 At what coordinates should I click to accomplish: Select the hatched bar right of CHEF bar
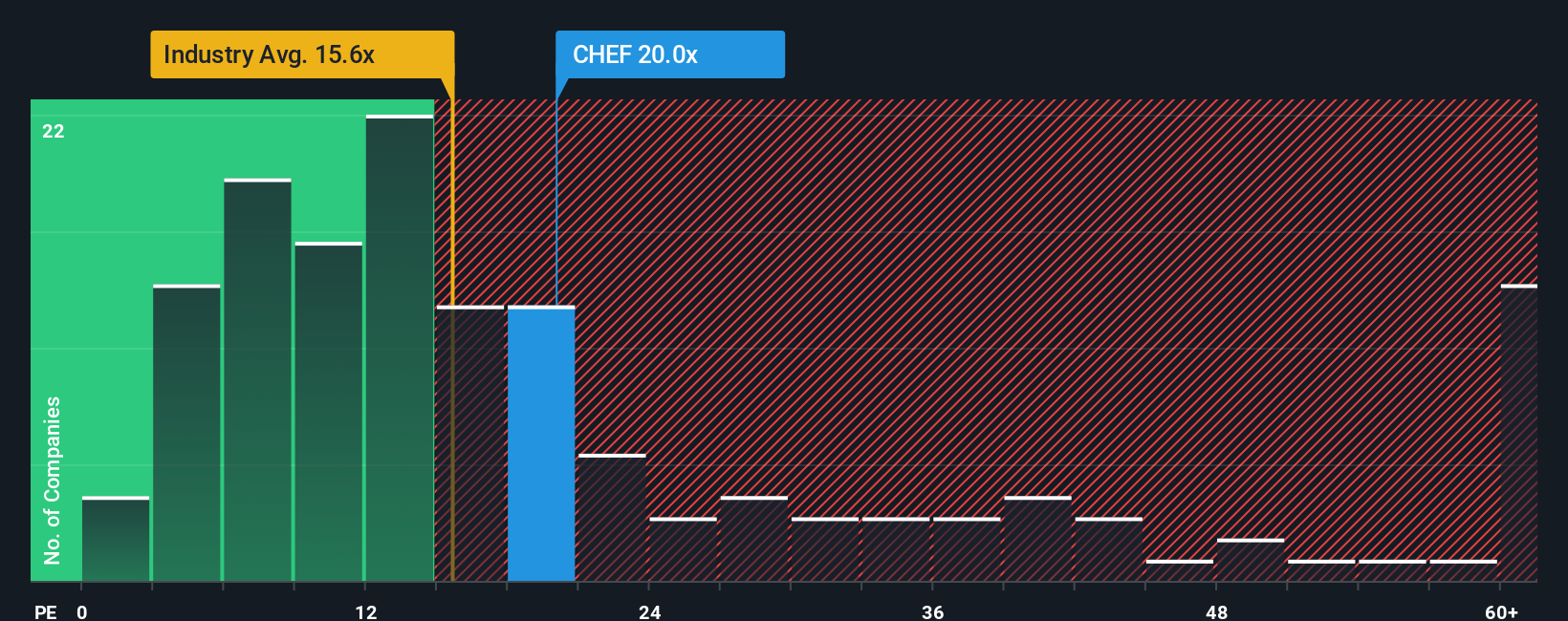(x=612, y=518)
